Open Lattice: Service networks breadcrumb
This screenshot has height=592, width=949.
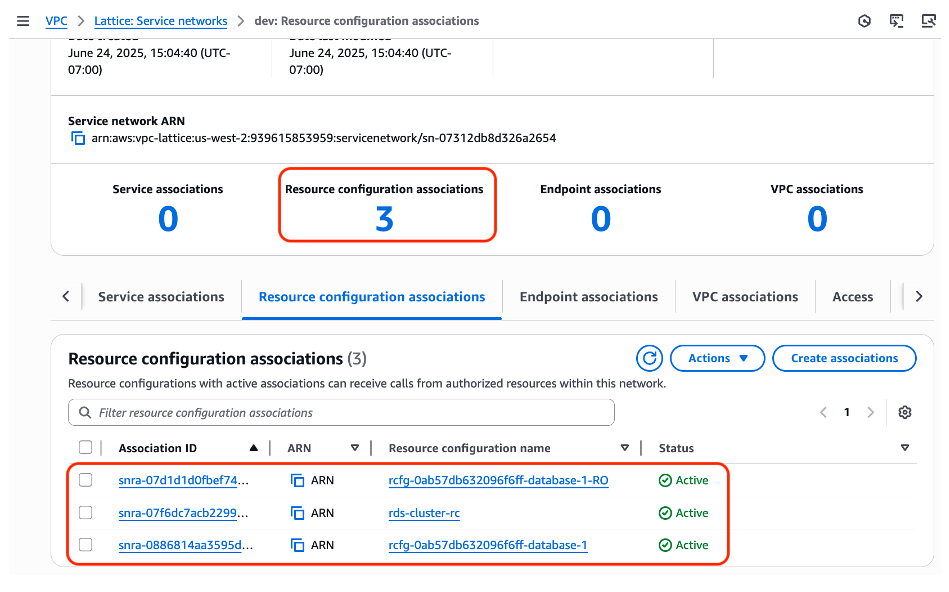click(x=161, y=21)
